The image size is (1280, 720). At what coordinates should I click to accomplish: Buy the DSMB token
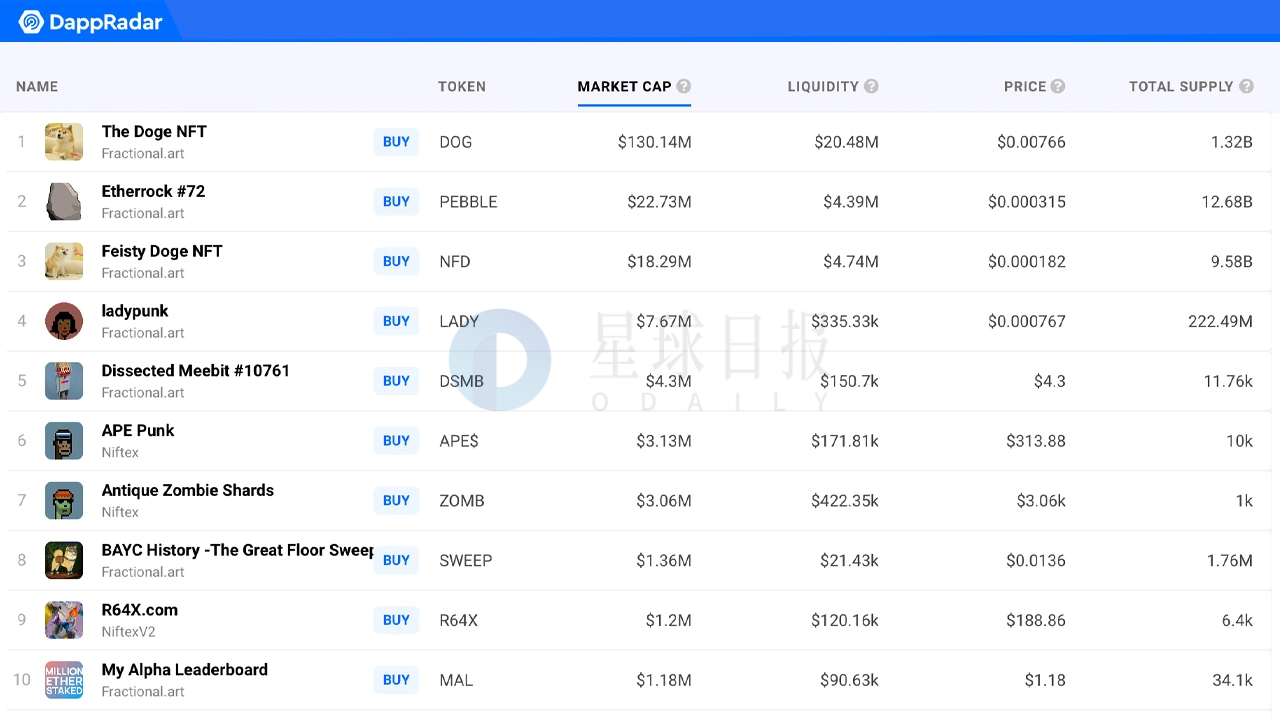(x=397, y=381)
